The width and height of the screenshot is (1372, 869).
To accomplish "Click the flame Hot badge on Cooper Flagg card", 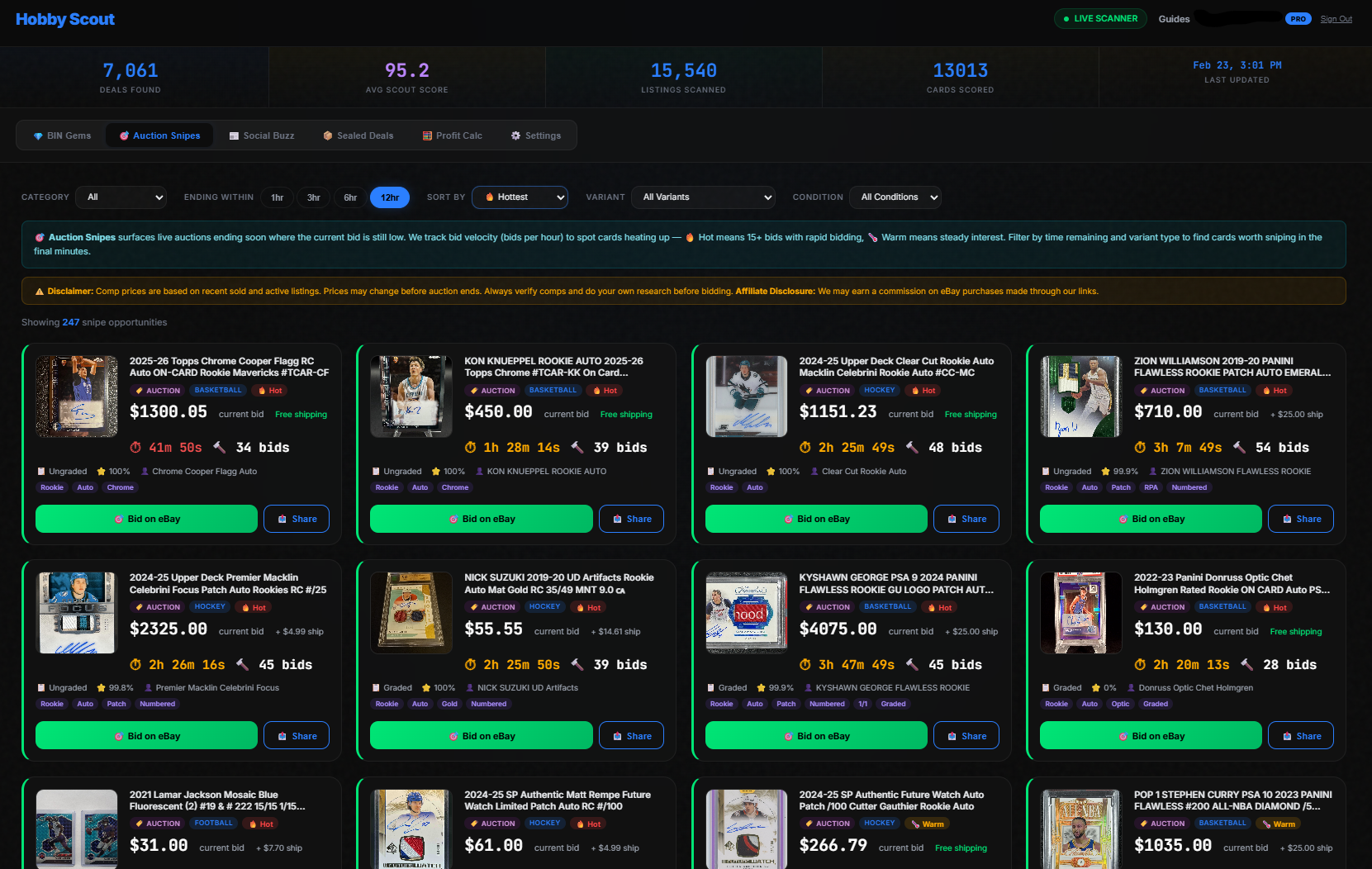I will [x=269, y=390].
